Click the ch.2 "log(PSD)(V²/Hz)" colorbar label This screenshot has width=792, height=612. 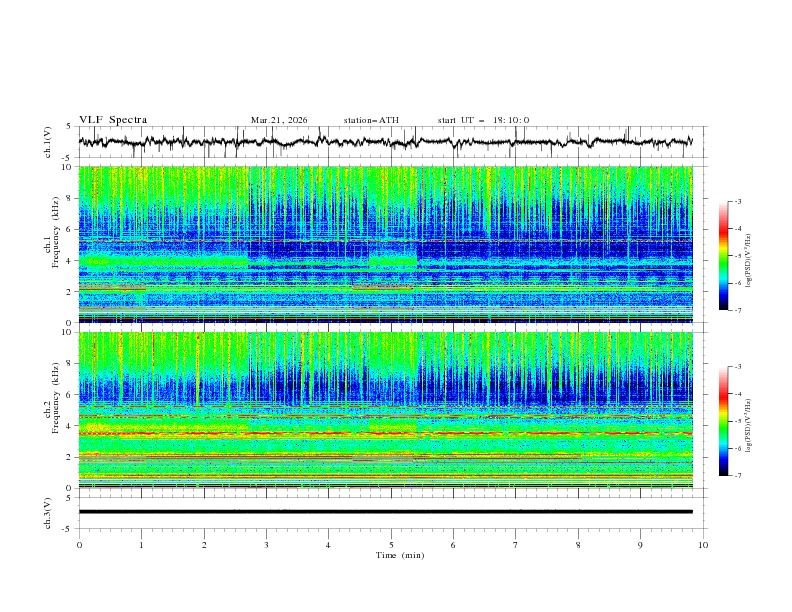749,426
